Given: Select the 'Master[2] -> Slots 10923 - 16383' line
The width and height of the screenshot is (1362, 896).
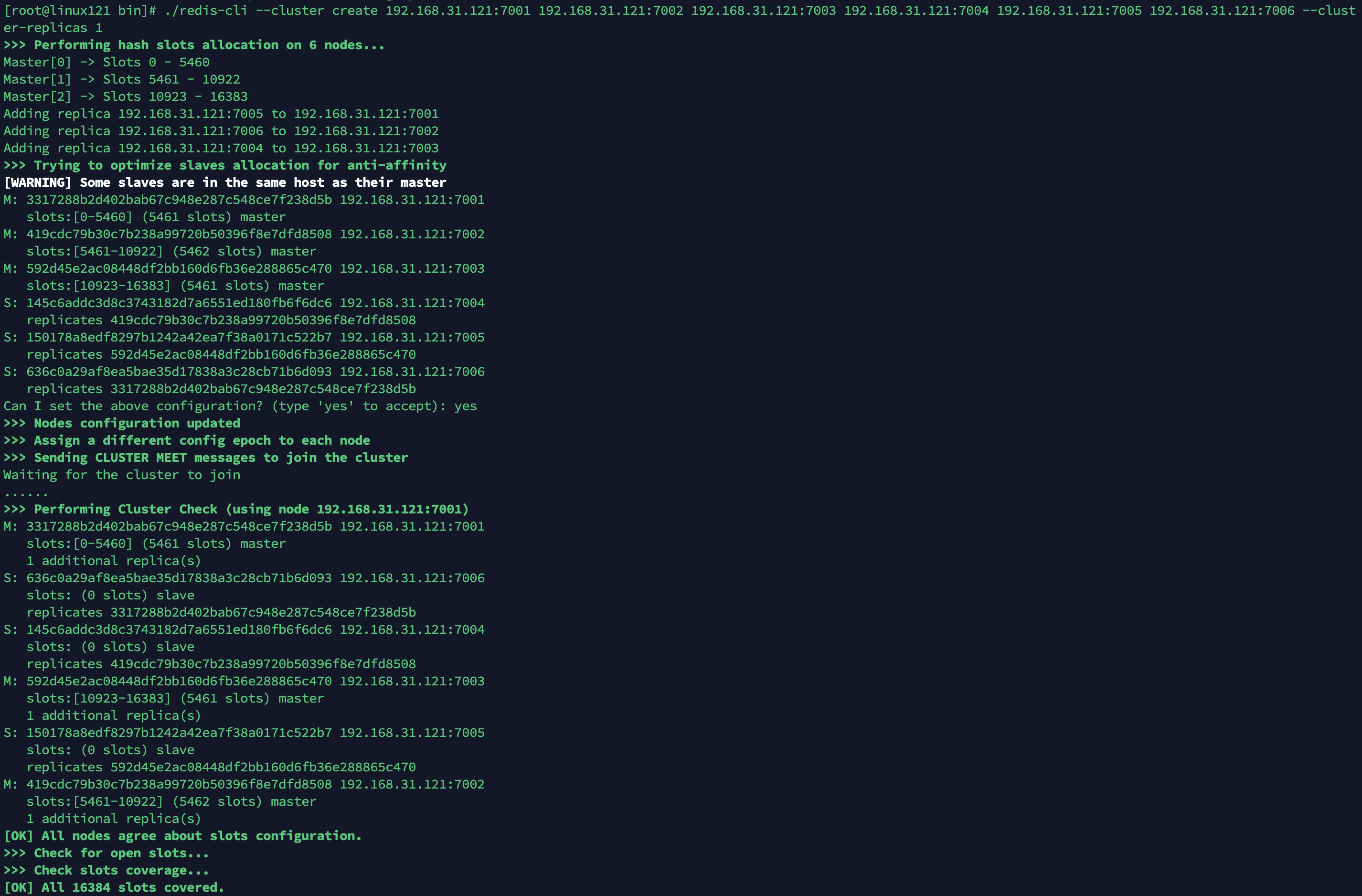Looking at the screenshot, I should (126, 96).
